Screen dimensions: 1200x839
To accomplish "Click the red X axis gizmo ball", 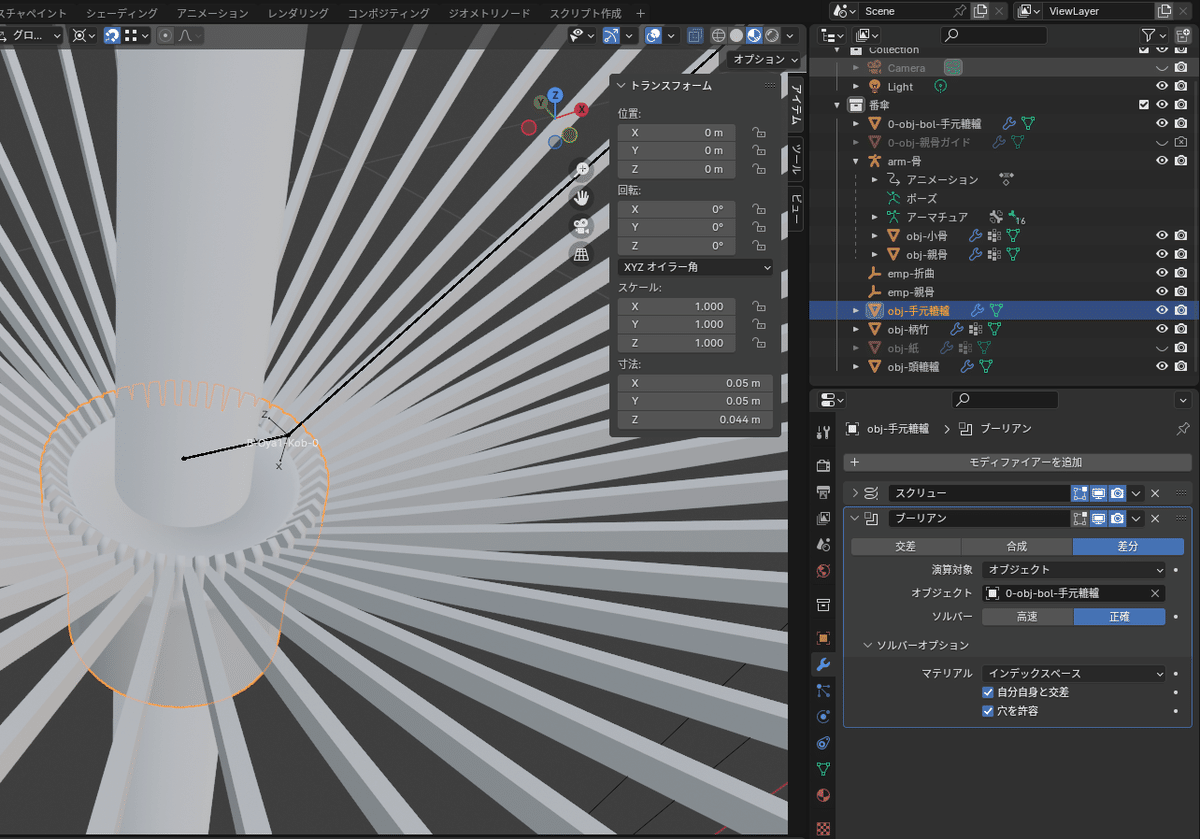I will [581, 110].
